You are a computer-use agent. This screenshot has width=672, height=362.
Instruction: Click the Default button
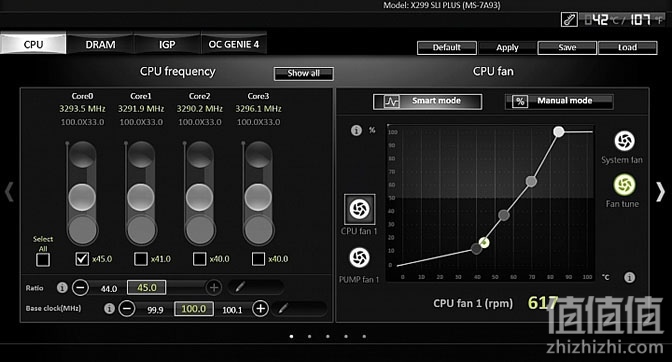click(447, 48)
